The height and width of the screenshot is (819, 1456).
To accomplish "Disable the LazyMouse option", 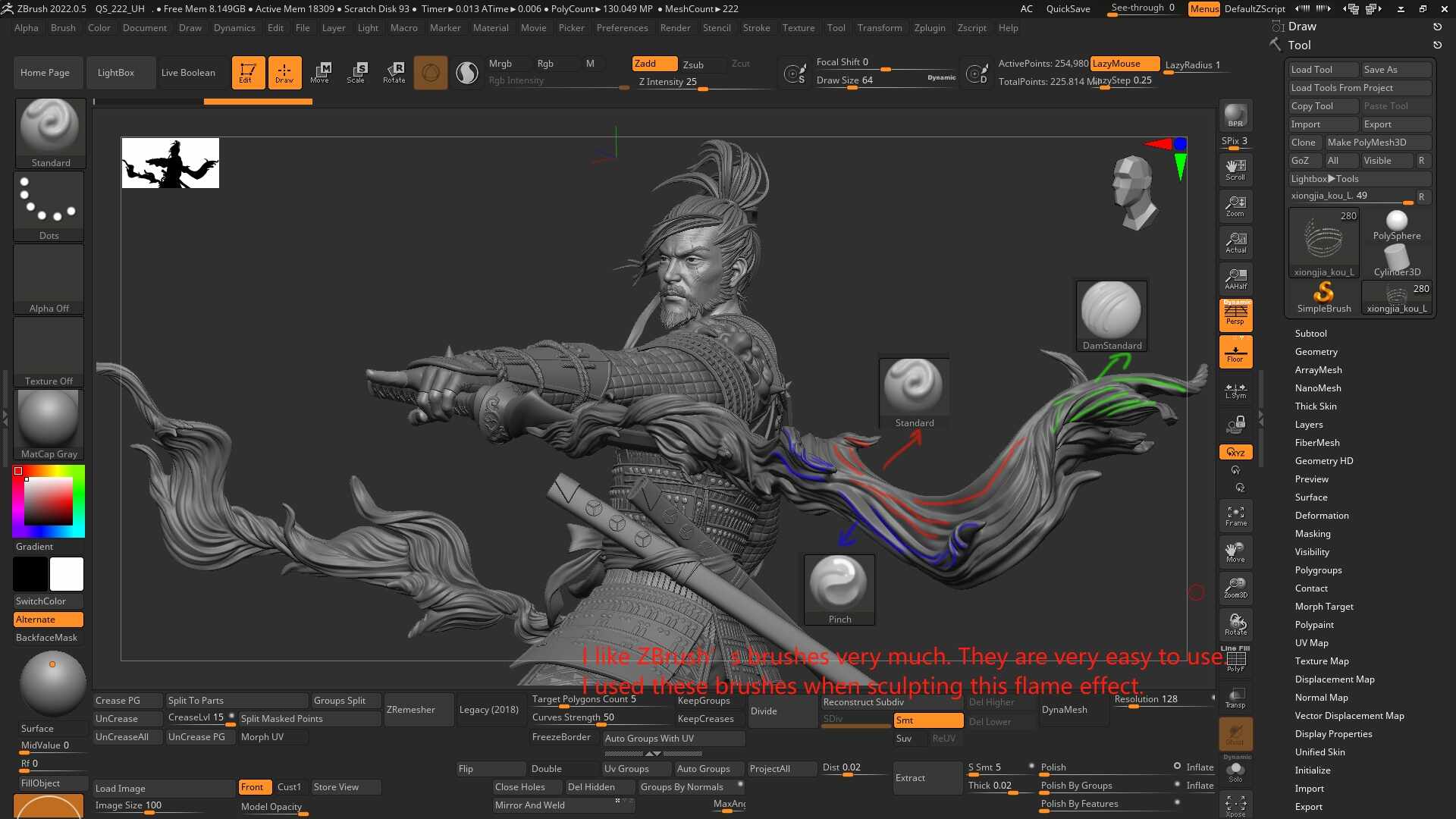I will [1125, 64].
